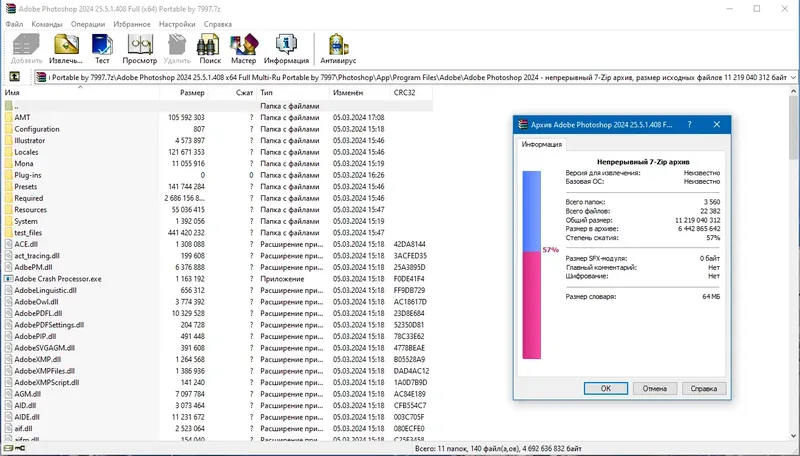This screenshot has width=800, height=456.
Task: Click the Extract (Извлечь) toolbar icon
Action: [66, 49]
